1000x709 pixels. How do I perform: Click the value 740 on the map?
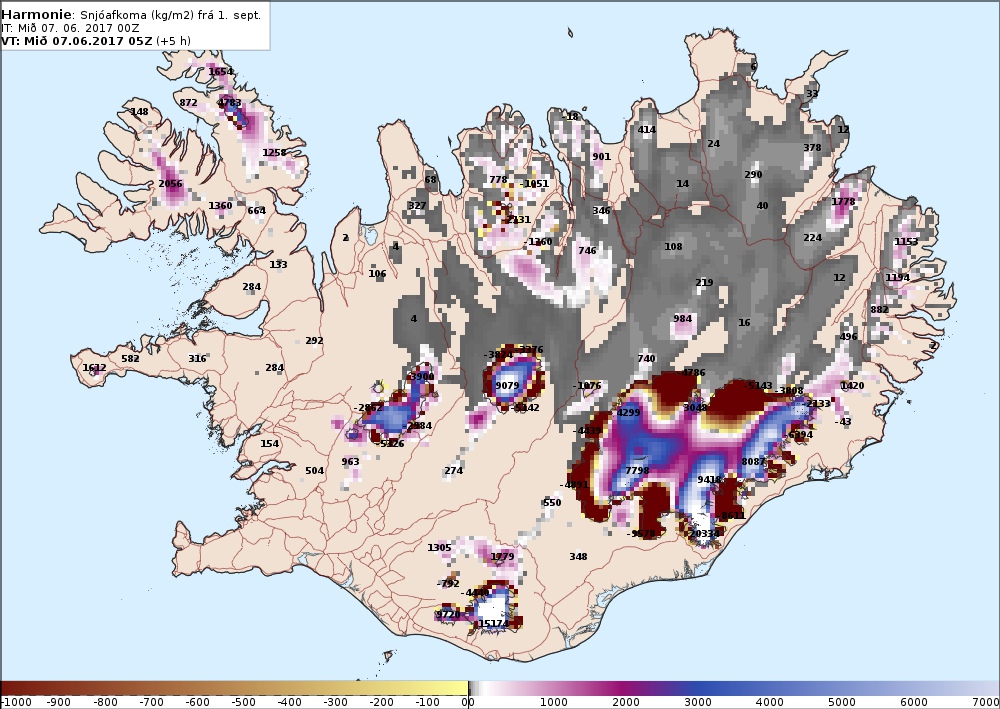point(646,358)
